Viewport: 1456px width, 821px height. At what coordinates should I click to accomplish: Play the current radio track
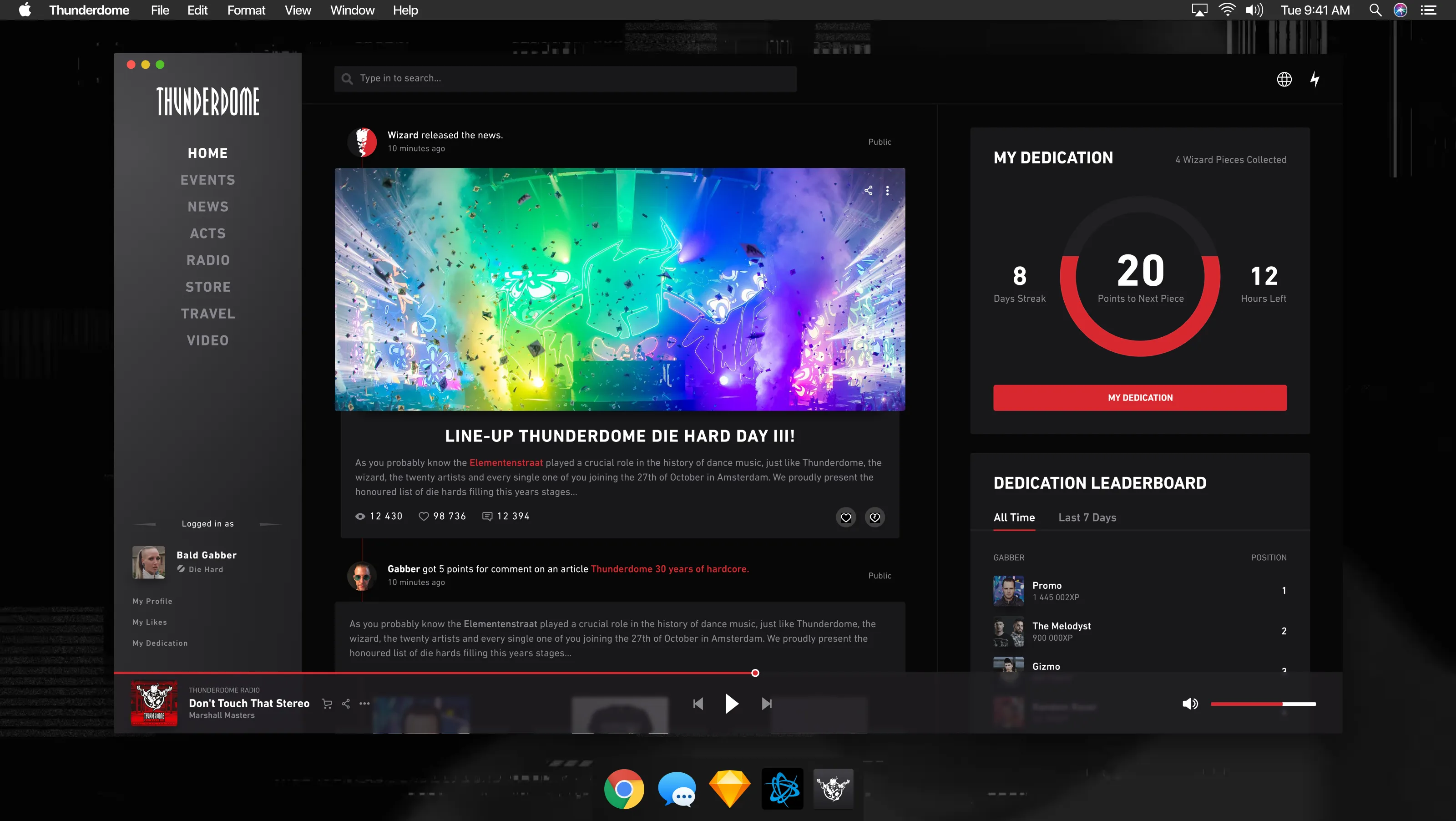731,704
